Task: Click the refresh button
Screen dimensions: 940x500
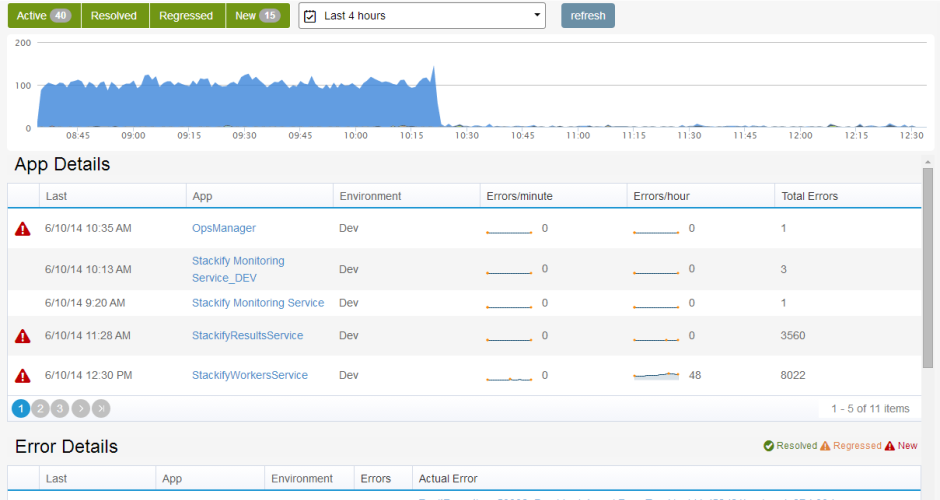Action: 588,16
